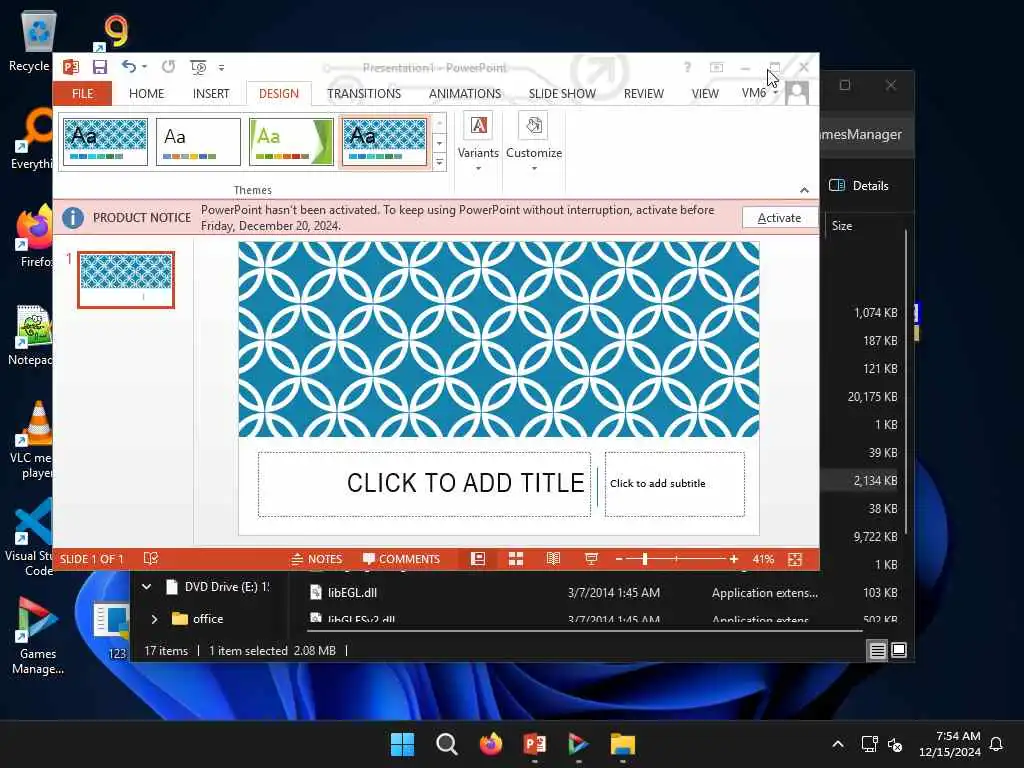
Task: Click the subtitle placeholder on the slide
Action: [x=675, y=484]
